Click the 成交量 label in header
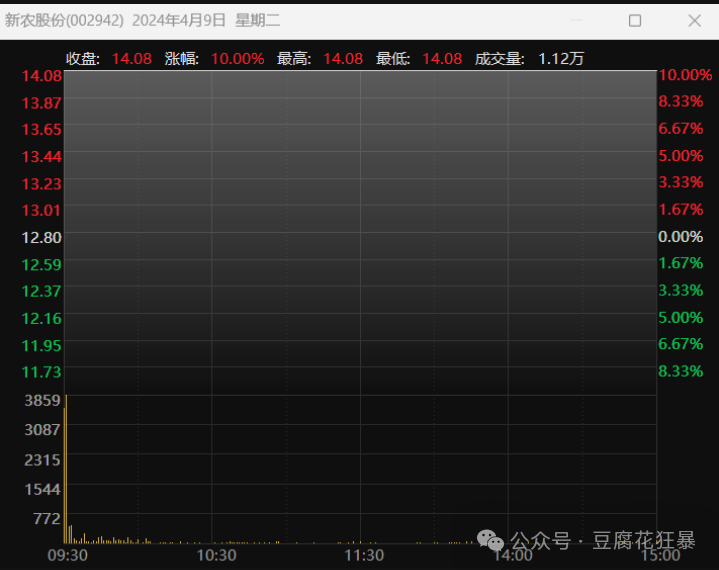Viewport: 719px width, 570px height. pyautogui.click(x=499, y=59)
